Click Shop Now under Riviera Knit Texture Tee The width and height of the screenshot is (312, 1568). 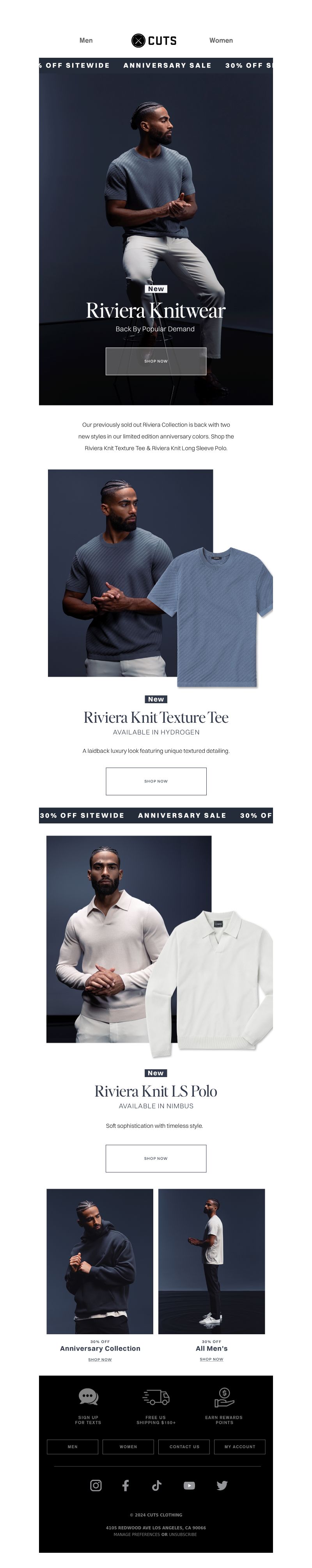[x=156, y=781]
